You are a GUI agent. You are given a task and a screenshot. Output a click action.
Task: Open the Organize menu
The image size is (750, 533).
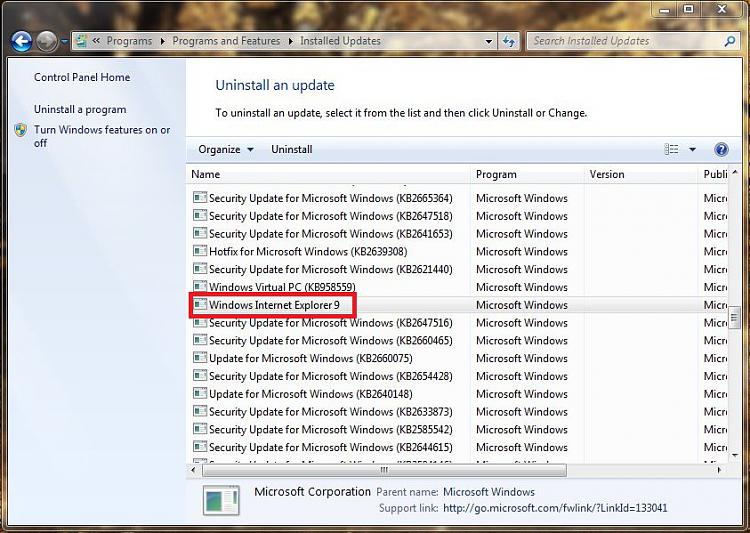pyautogui.click(x=225, y=149)
